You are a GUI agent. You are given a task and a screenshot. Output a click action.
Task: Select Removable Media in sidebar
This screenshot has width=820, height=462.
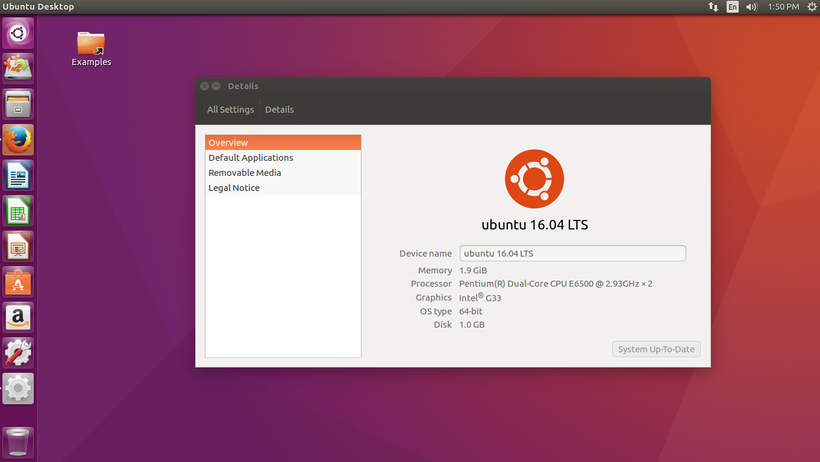[x=283, y=173]
